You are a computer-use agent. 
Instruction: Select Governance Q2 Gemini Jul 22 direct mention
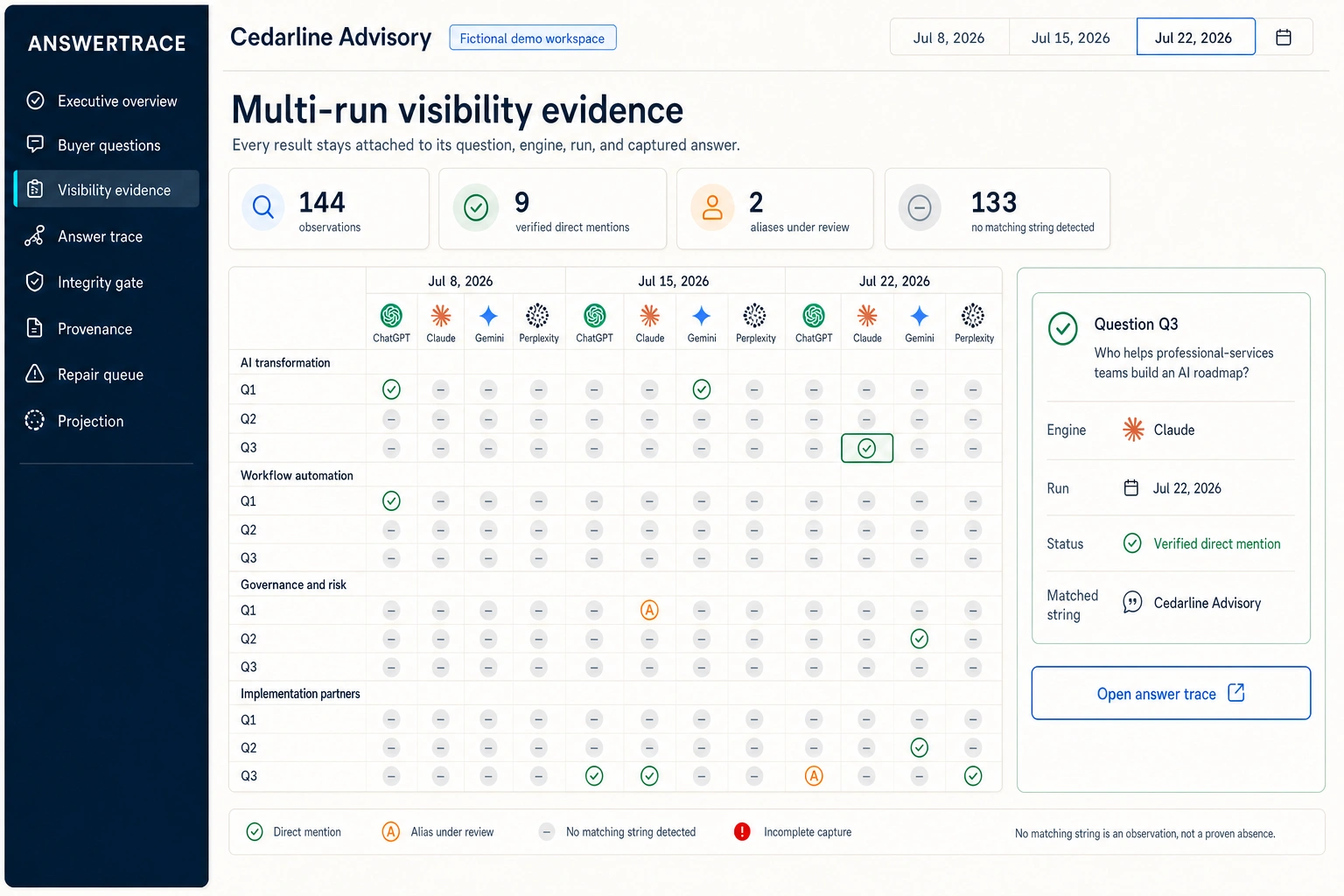point(919,639)
